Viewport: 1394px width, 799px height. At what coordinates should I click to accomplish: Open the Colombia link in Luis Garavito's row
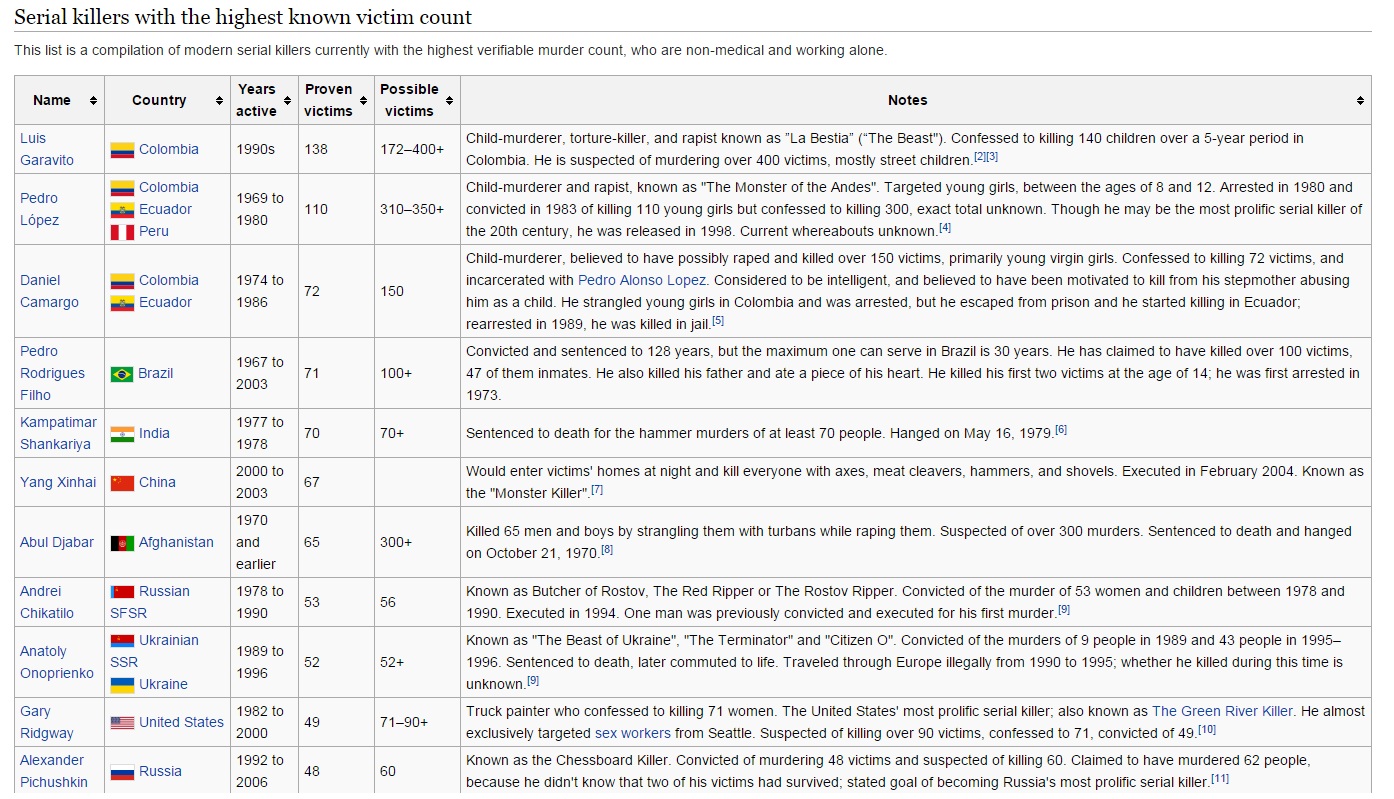click(x=169, y=149)
